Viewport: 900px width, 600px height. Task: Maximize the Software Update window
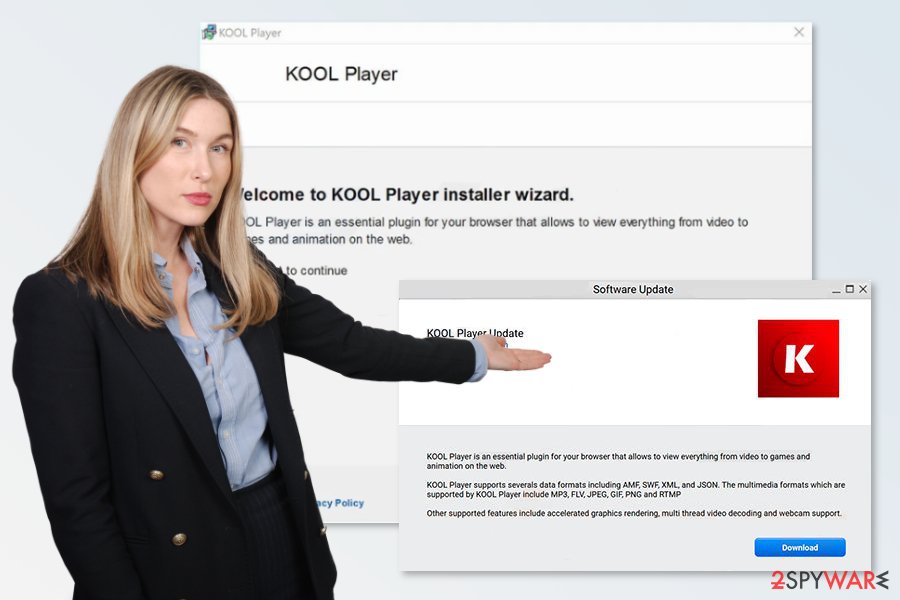849,289
